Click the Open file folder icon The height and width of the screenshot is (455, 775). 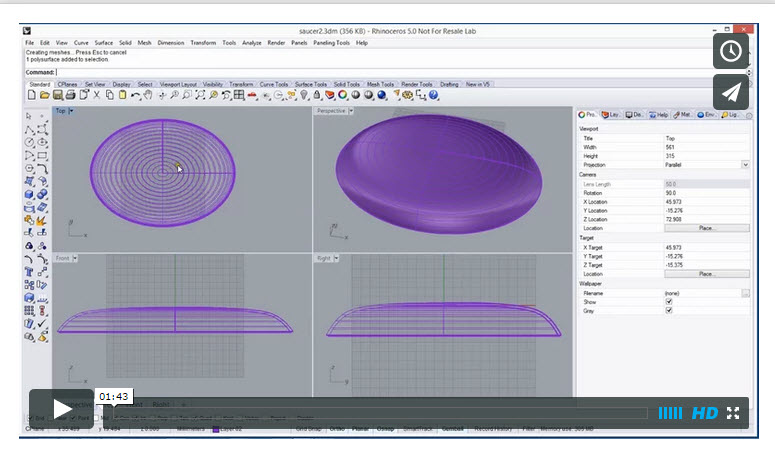pos(44,95)
